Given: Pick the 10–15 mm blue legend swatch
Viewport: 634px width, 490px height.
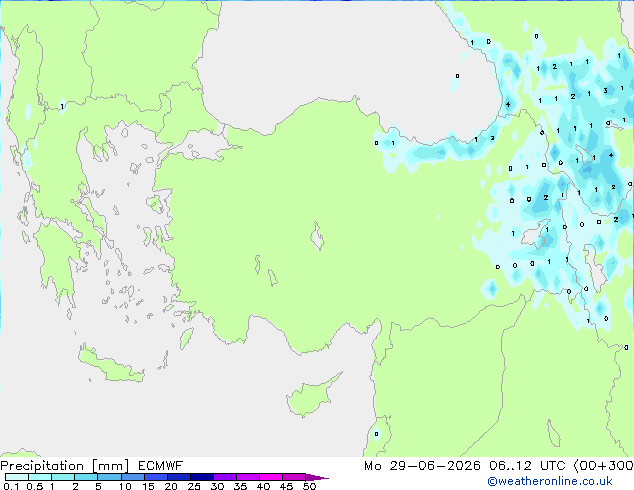Looking at the screenshot, I should coord(132,477).
